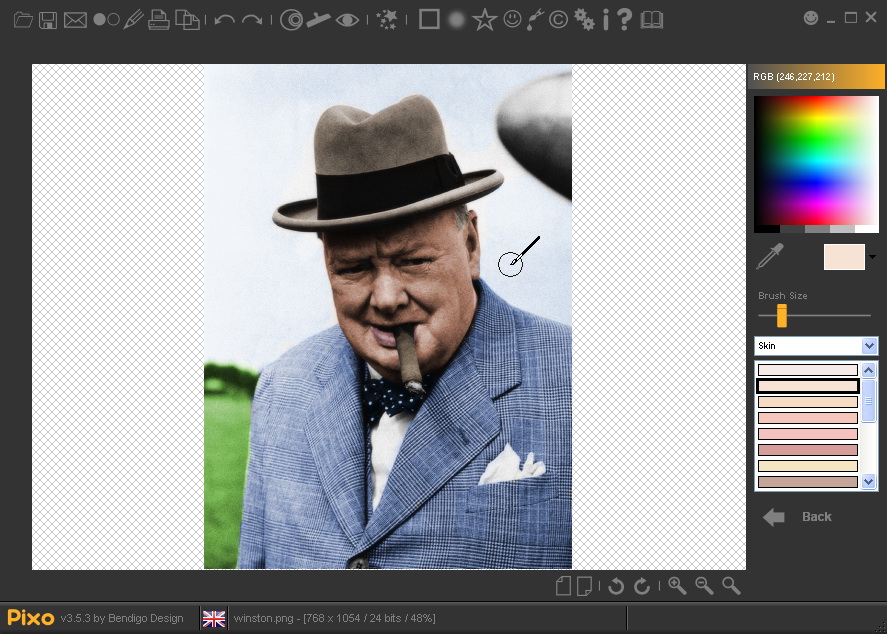This screenshot has width=887, height=634.
Task: Send the image by email using the envelope icon
Action: point(75,20)
